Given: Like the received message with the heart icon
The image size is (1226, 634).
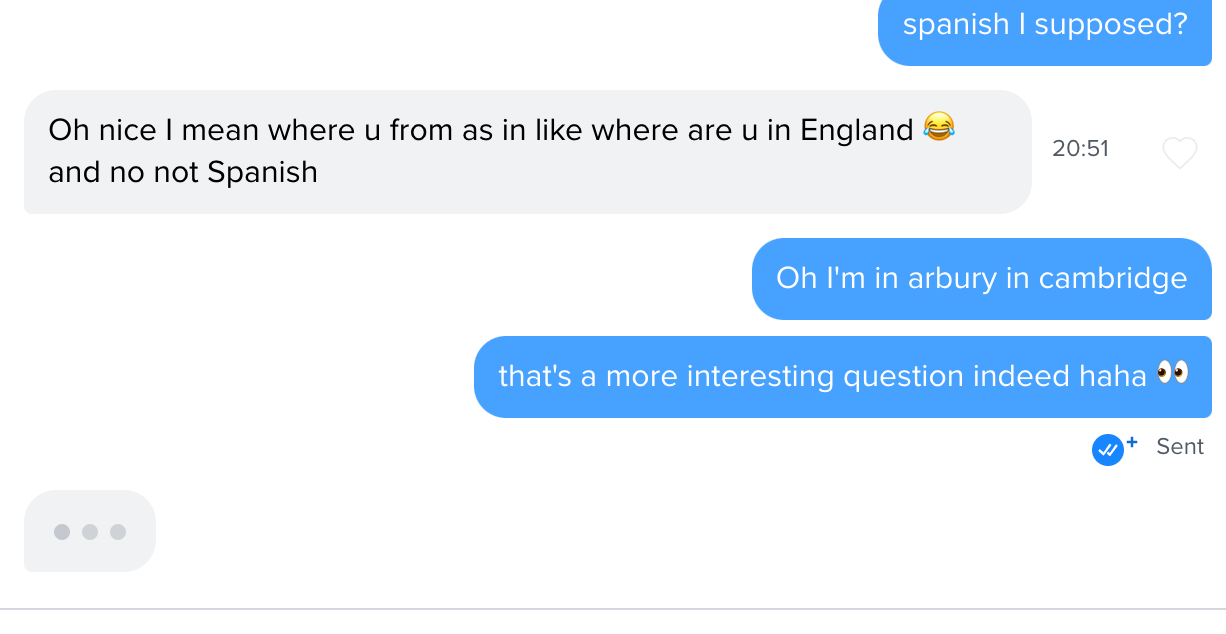Looking at the screenshot, I should (1180, 152).
